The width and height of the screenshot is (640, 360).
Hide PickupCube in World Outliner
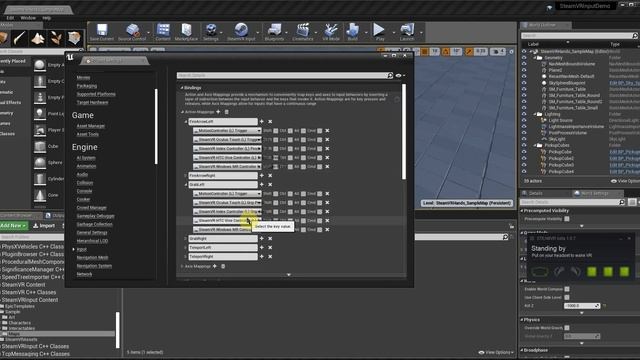(524, 152)
